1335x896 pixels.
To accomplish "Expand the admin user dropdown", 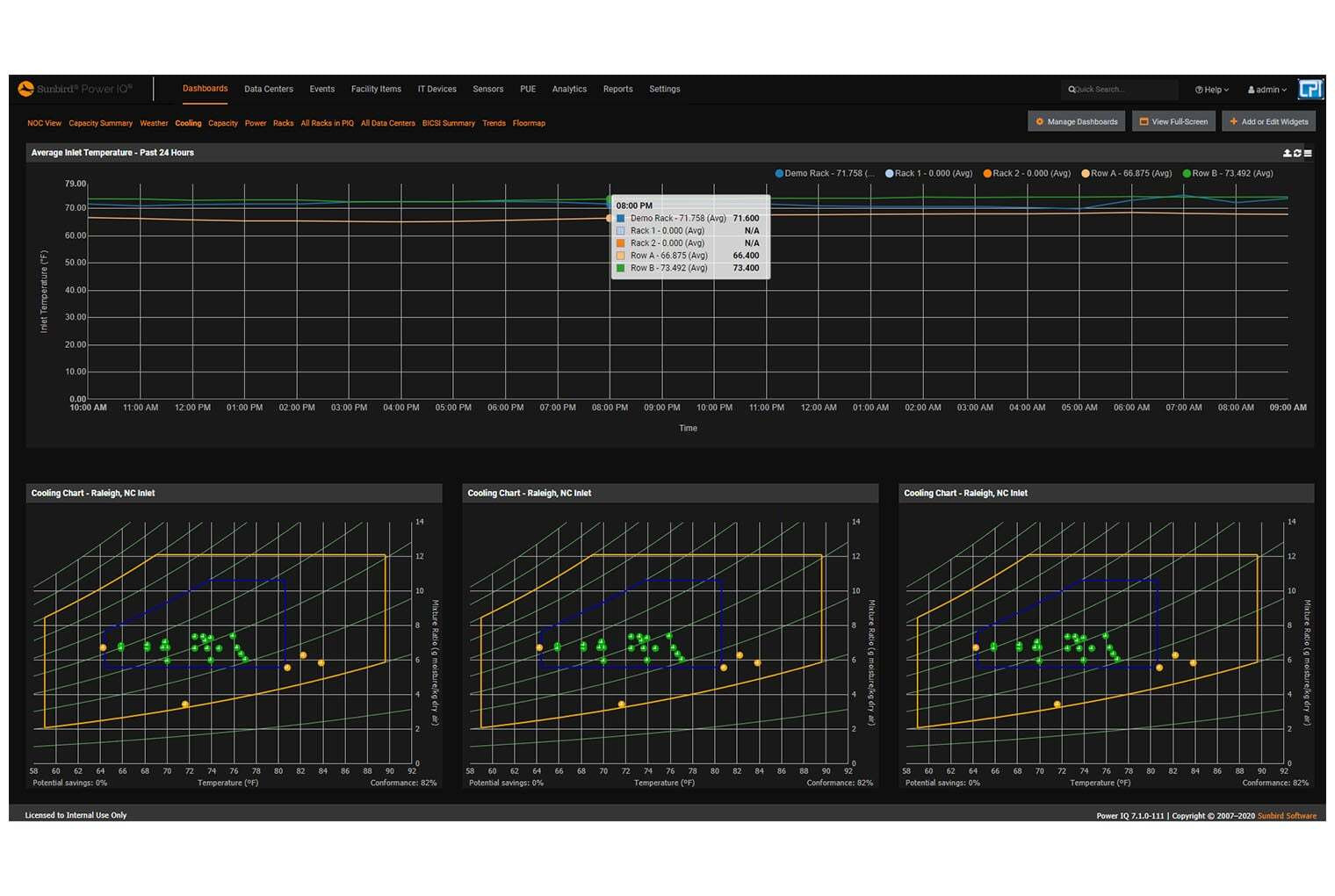I will tap(1266, 90).
